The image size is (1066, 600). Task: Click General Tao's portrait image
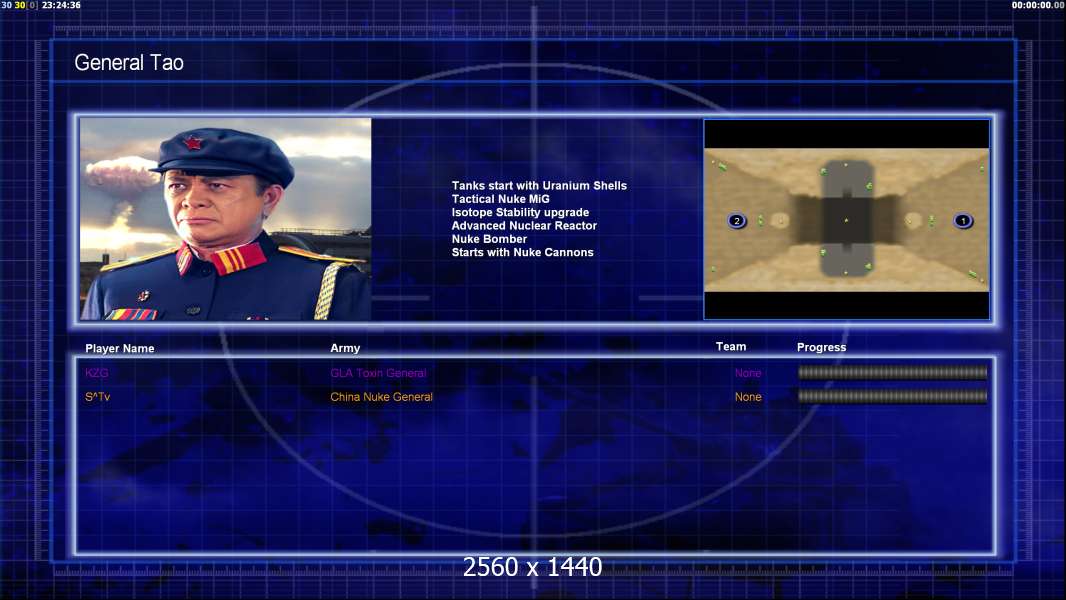(x=225, y=219)
